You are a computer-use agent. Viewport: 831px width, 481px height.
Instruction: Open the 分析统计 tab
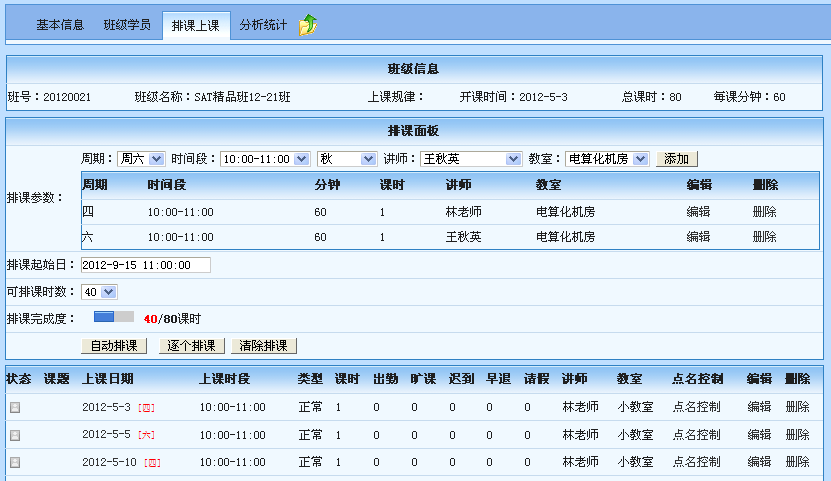click(263, 25)
